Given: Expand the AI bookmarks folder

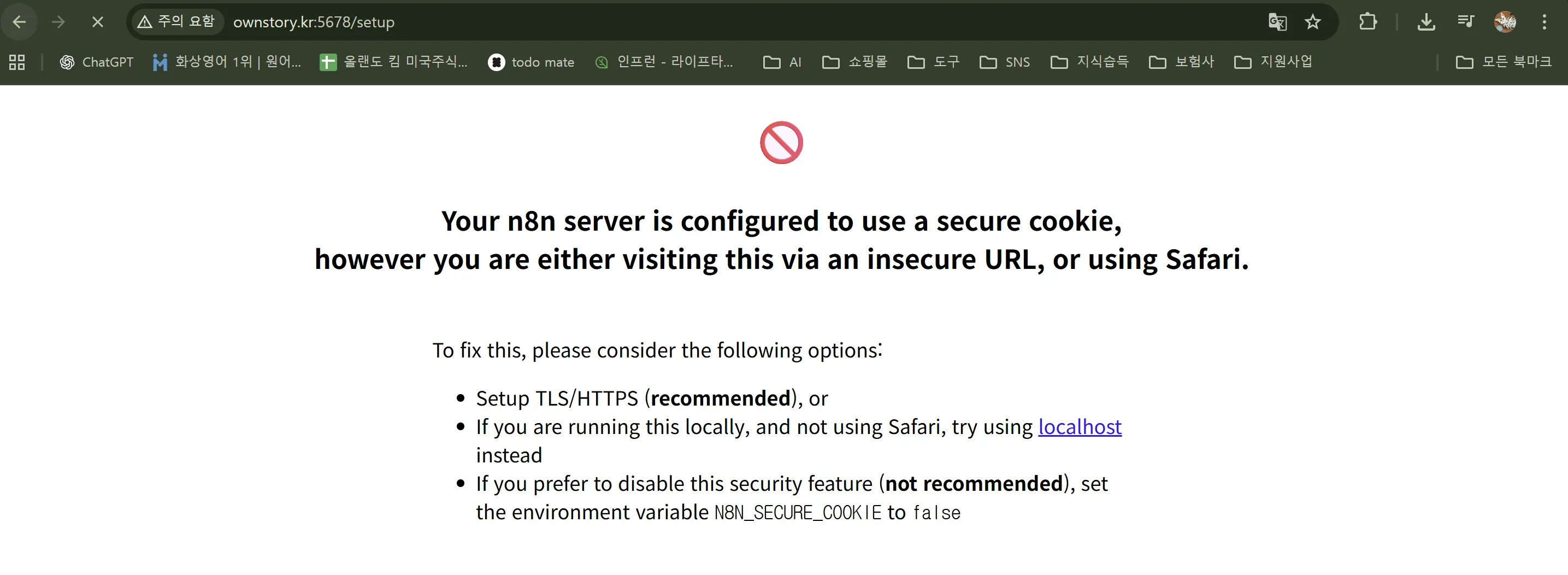Looking at the screenshot, I should pyautogui.click(x=782, y=62).
